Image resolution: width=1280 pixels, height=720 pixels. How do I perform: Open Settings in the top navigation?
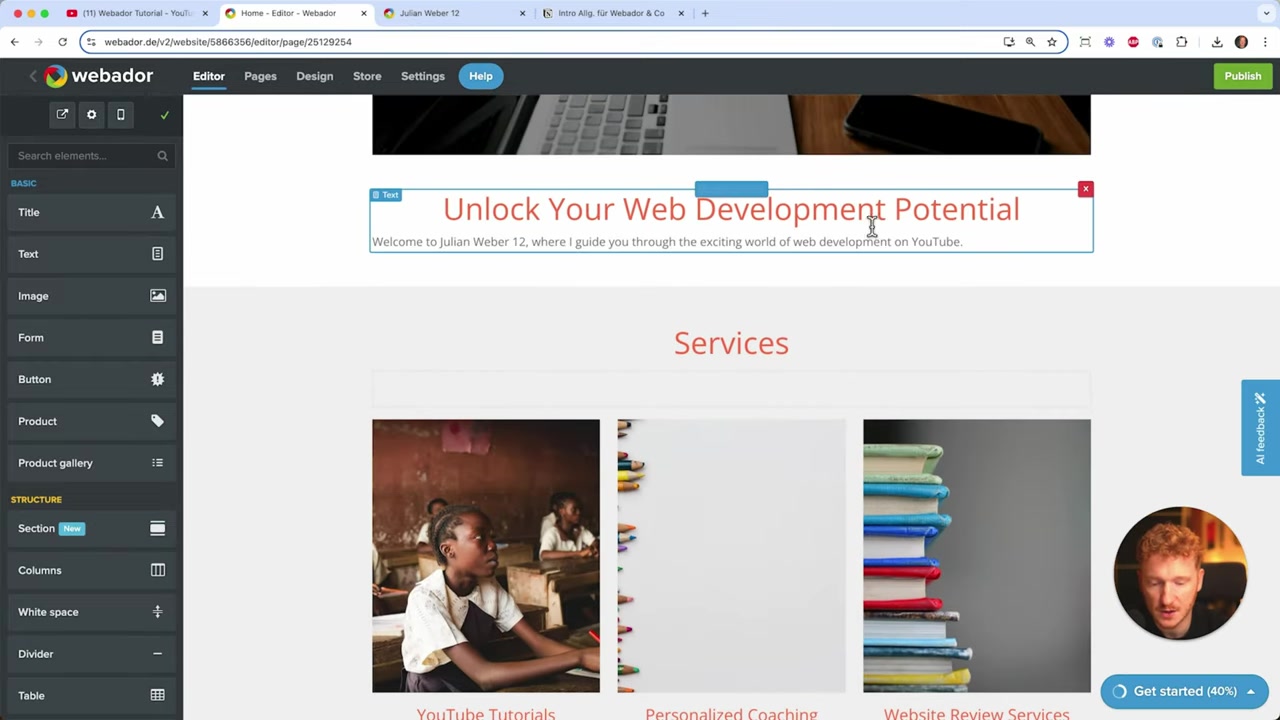tap(423, 76)
